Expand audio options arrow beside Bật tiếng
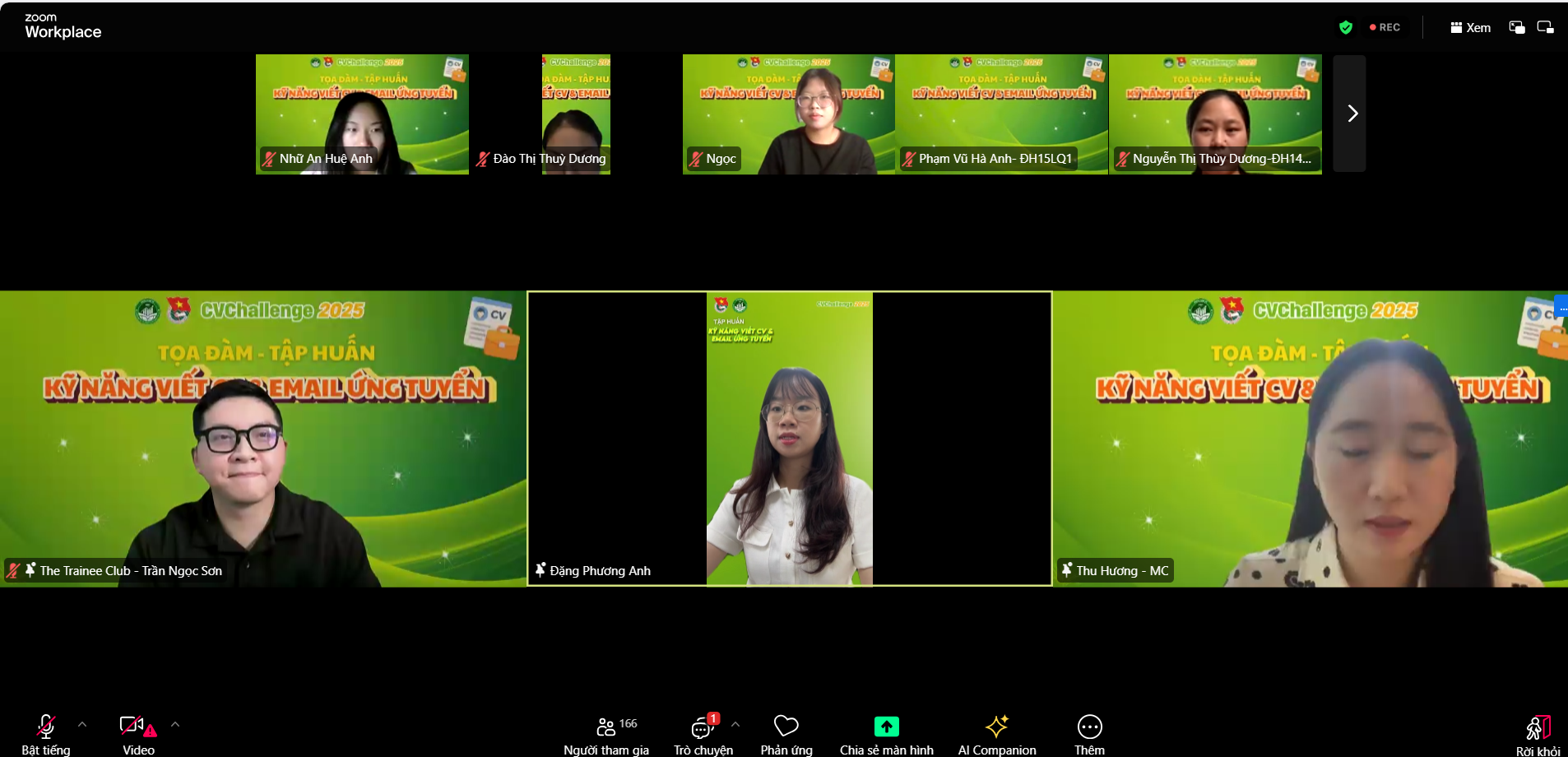Viewport: 1568px width, 757px height. [82, 724]
